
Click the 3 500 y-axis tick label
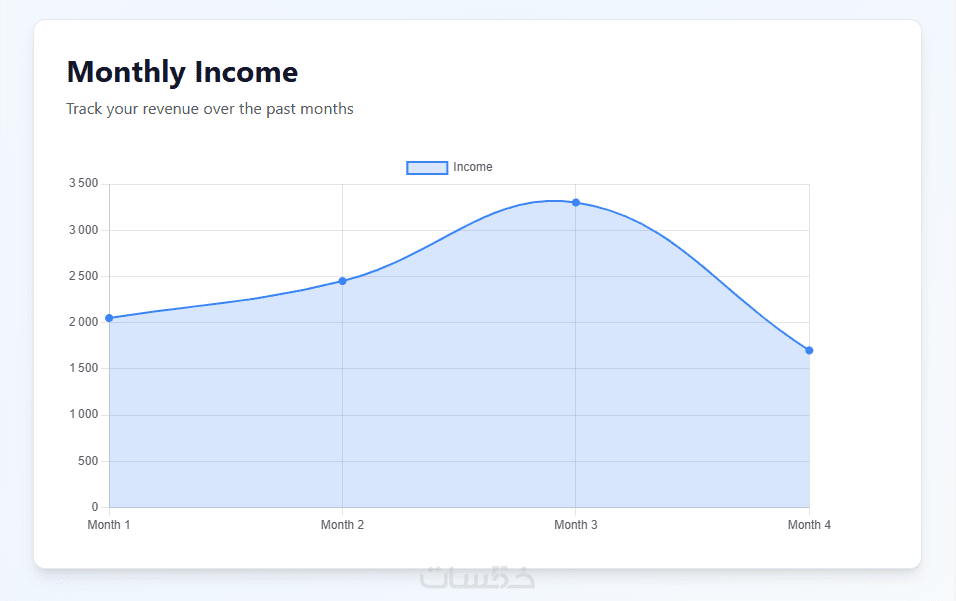[x=84, y=184]
